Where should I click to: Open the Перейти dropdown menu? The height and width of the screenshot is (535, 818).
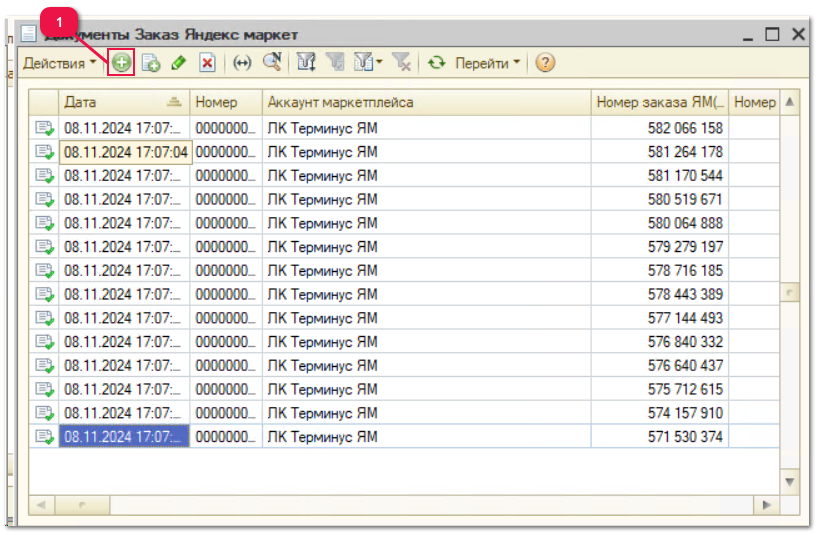[488, 63]
